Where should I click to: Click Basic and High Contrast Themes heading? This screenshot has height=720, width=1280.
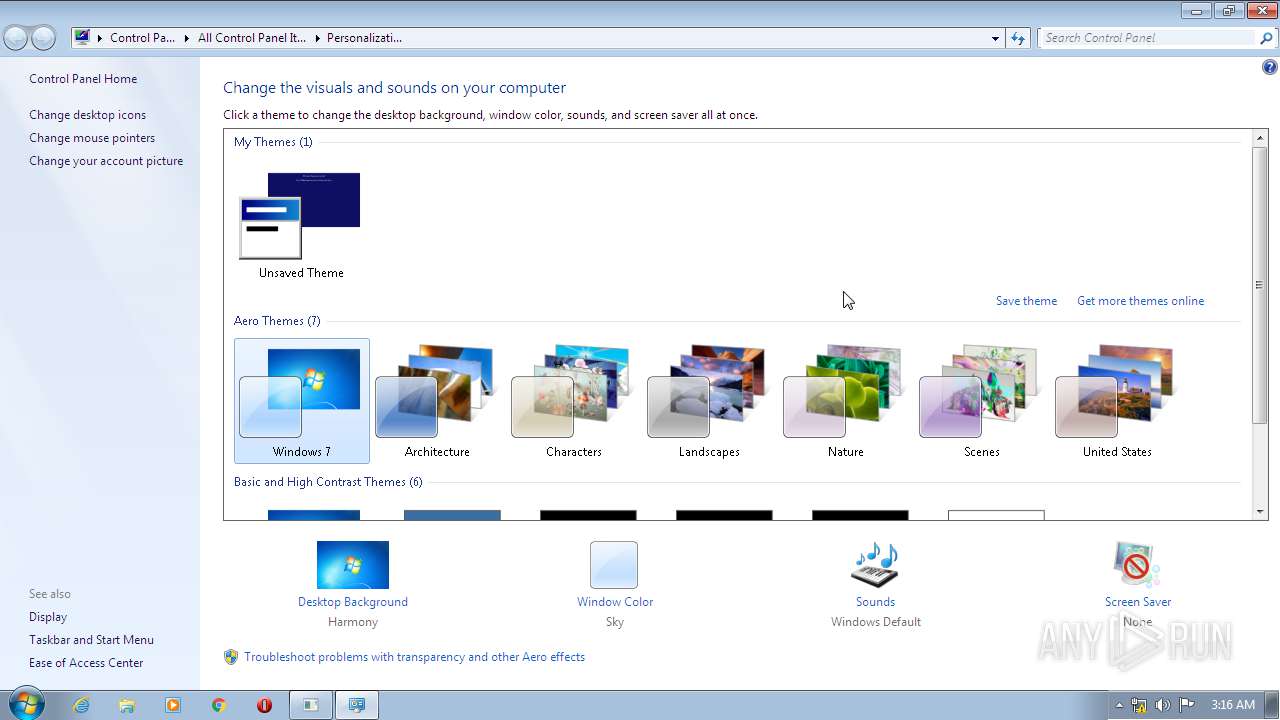328,482
